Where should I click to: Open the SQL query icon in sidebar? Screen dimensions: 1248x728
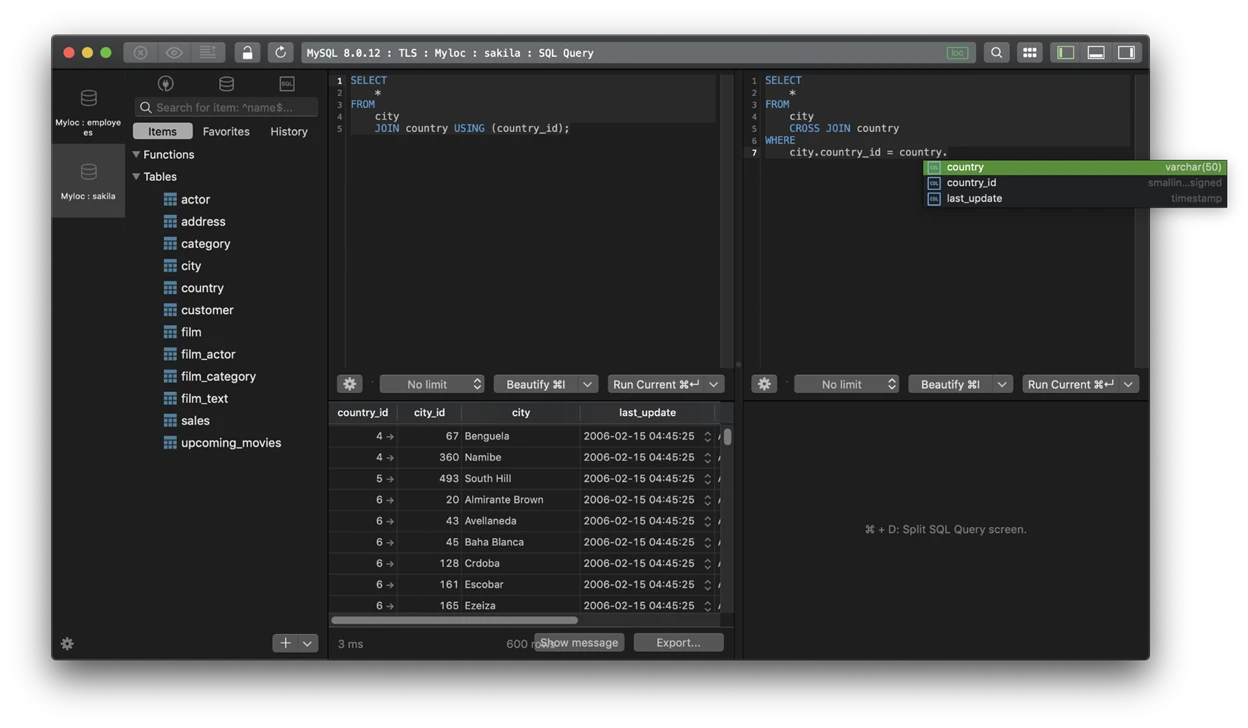pyautogui.click(x=287, y=83)
